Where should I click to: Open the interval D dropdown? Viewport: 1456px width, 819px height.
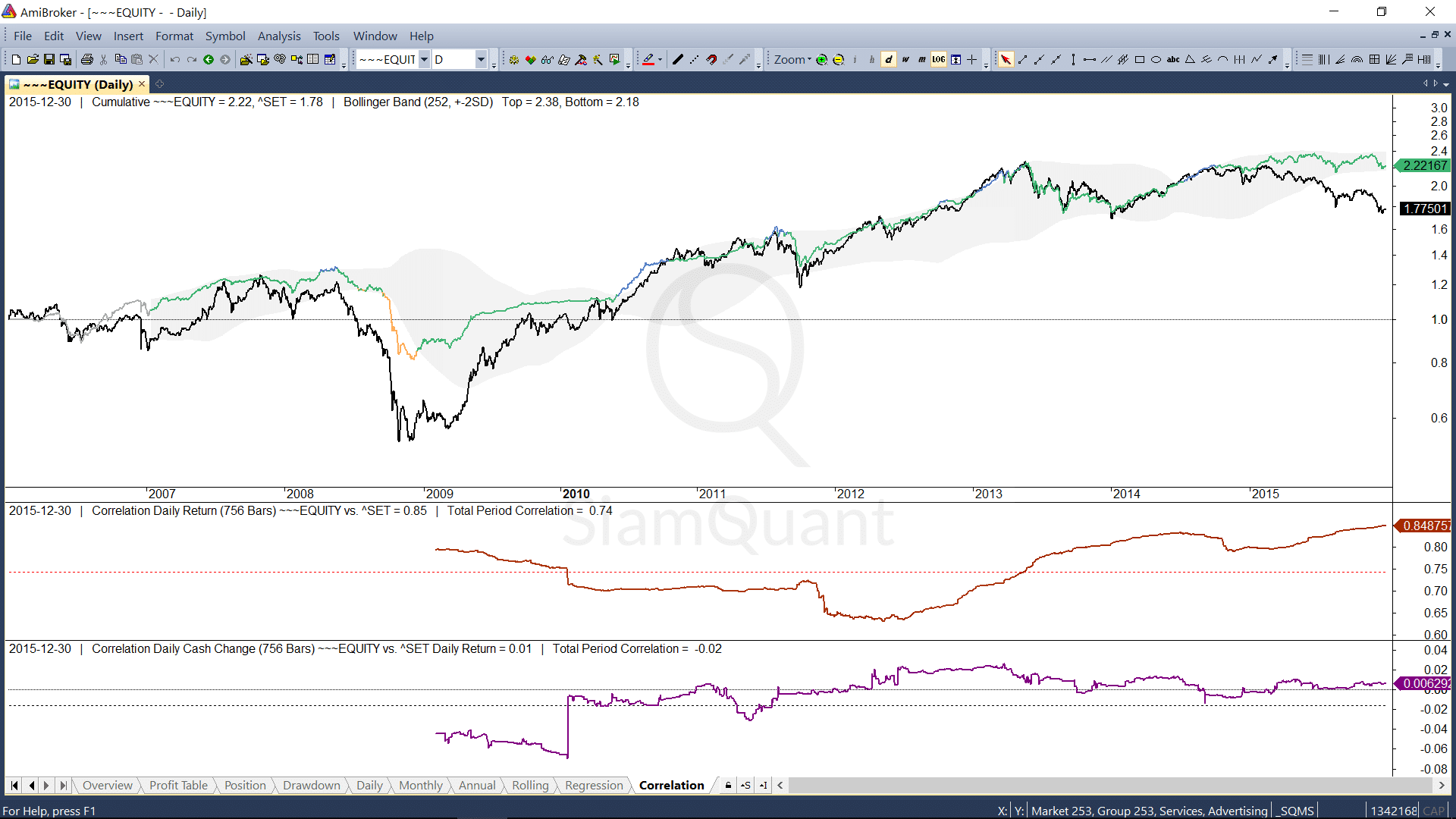point(481,59)
